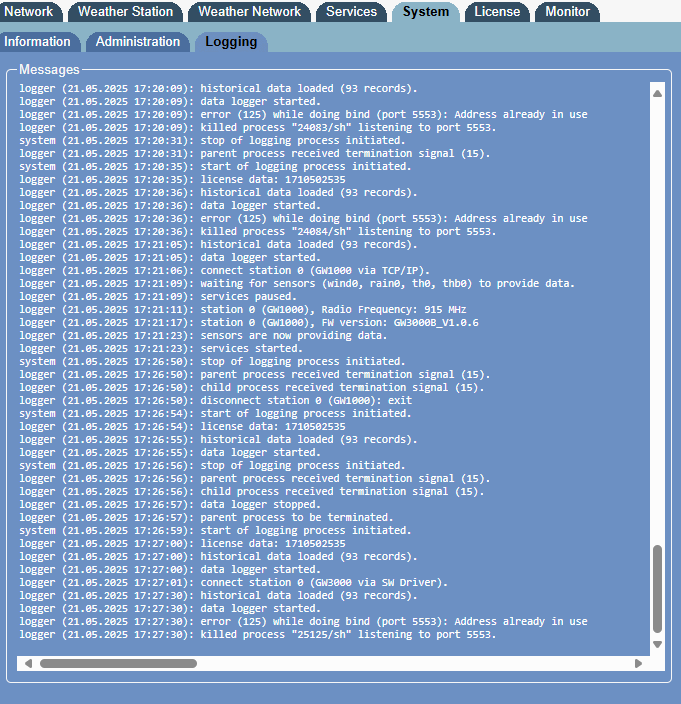Screen dimensions: 681x704
Task: Select the System tab
Action: click(425, 12)
